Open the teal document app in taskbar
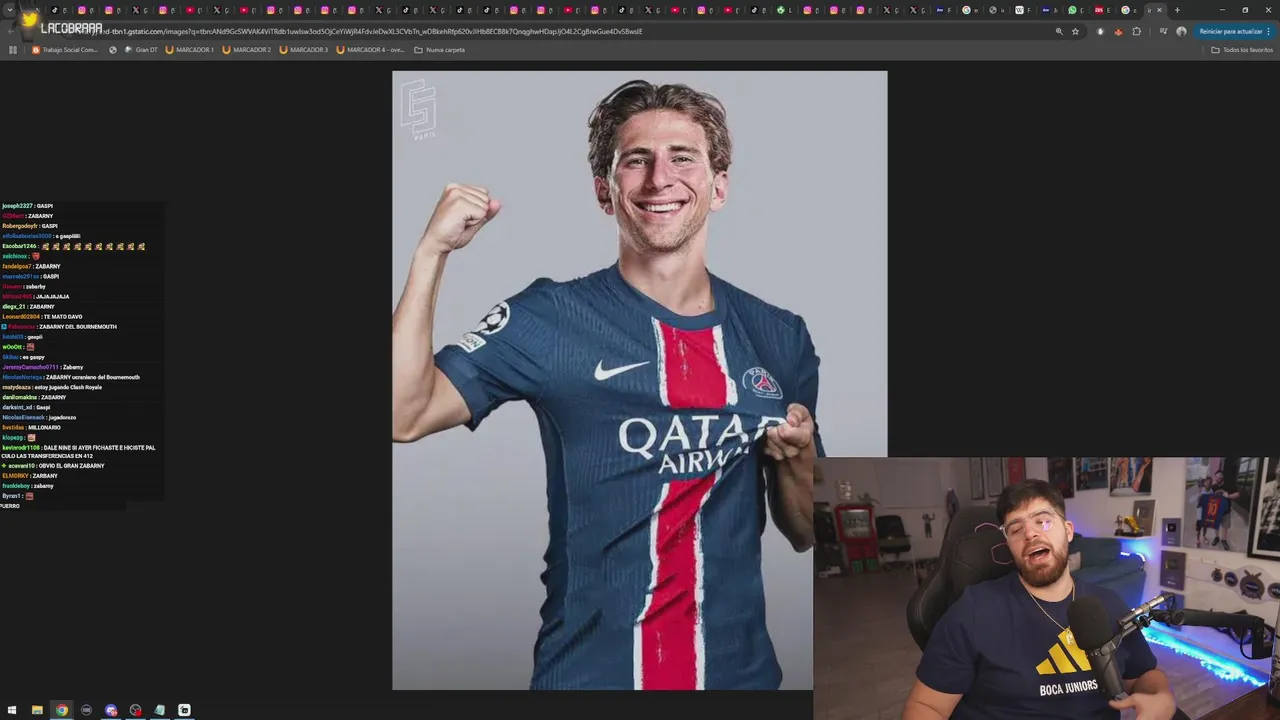The image size is (1280, 720). pyautogui.click(x=159, y=710)
